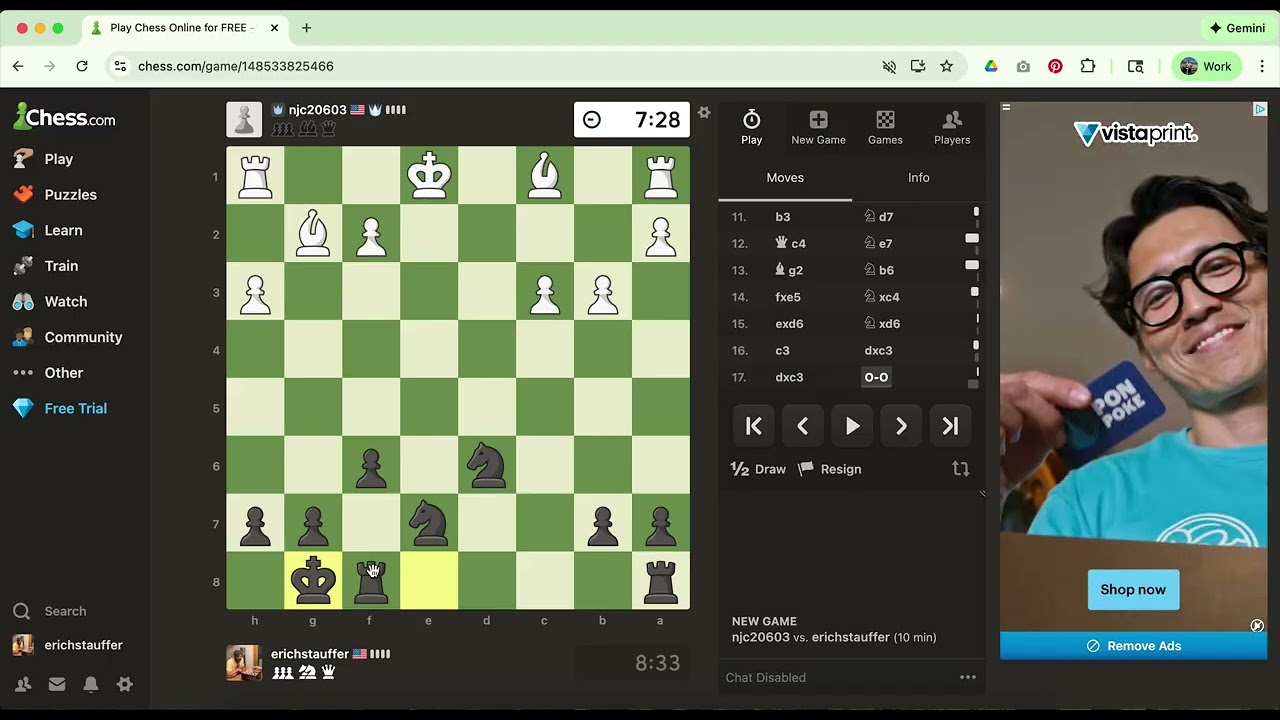1280x720 pixels.
Task: Select black's move dxc3 on move 16
Action: coord(878,351)
